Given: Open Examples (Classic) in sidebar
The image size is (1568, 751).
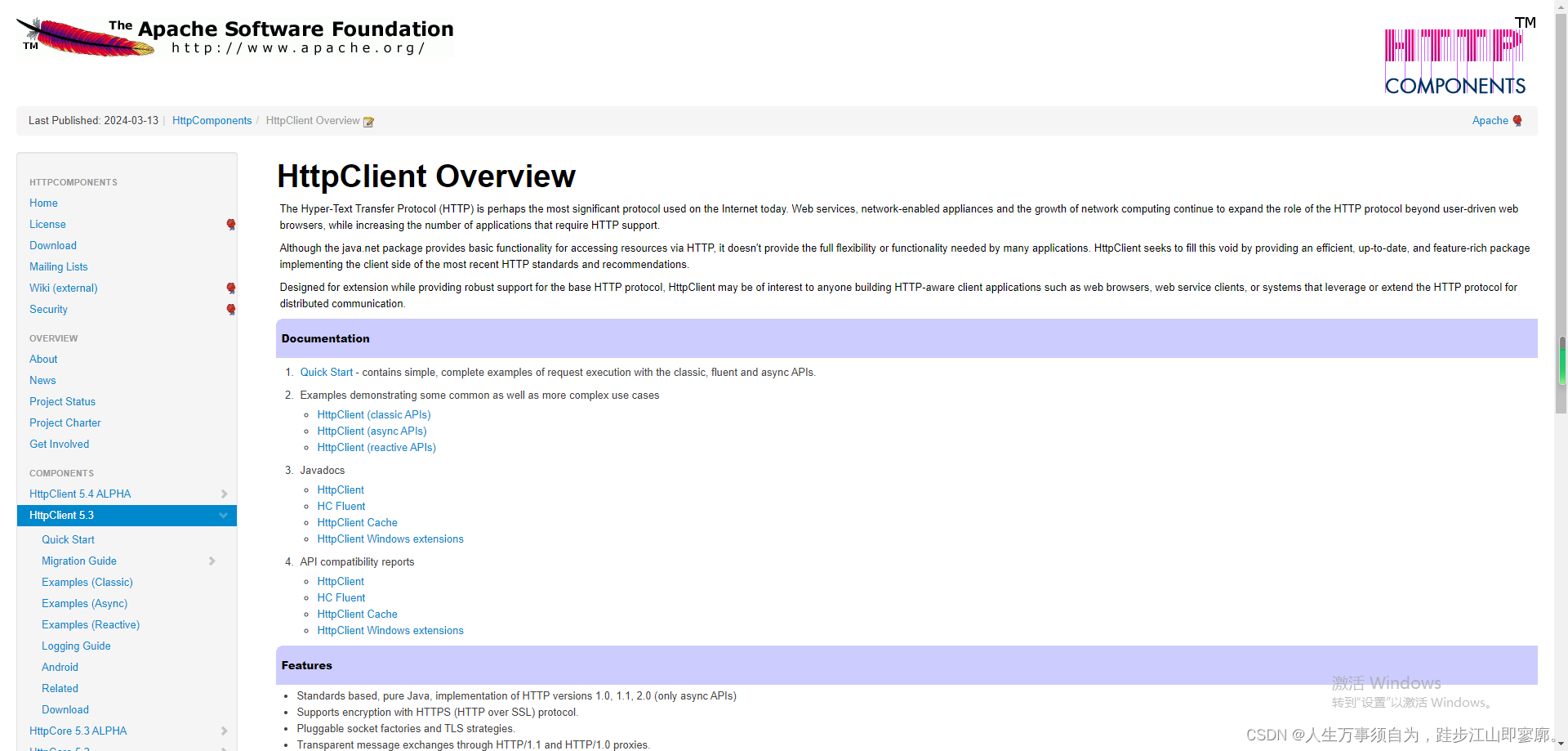Looking at the screenshot, I should point(87,583).
